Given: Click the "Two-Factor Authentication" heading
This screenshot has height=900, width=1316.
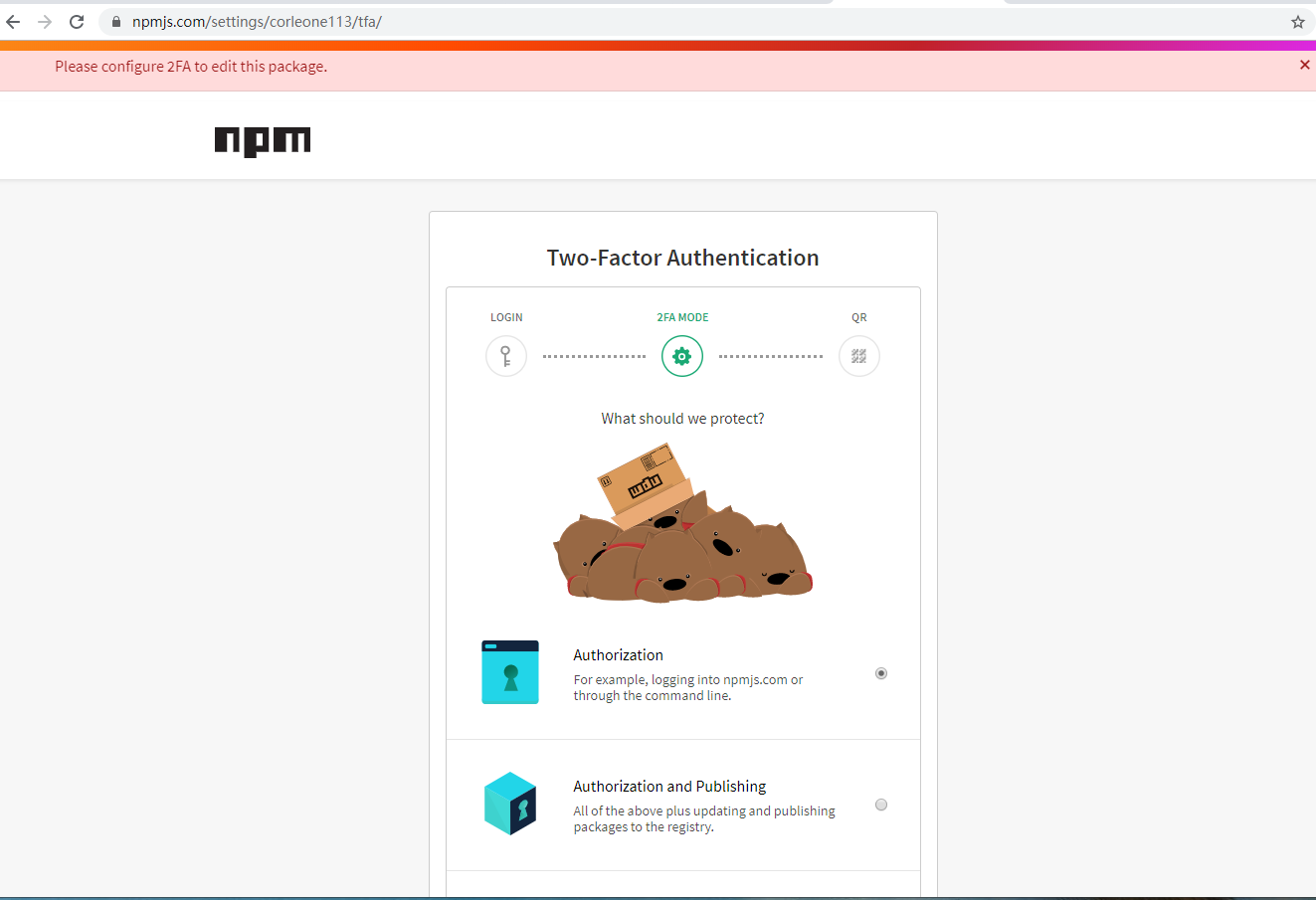Looking at the screenshot, I should coord(683,258).
